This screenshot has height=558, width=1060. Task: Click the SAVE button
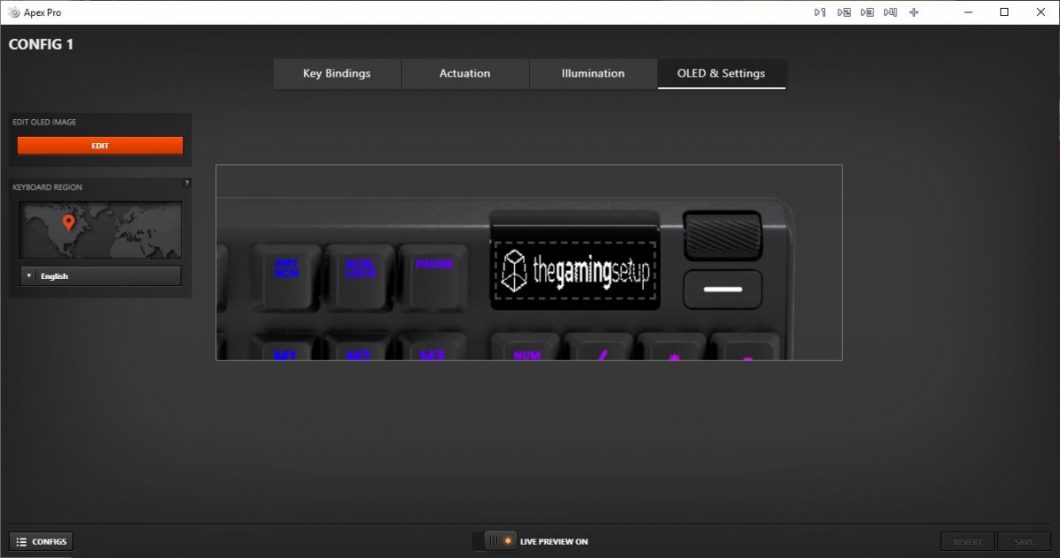point(1023,542)
